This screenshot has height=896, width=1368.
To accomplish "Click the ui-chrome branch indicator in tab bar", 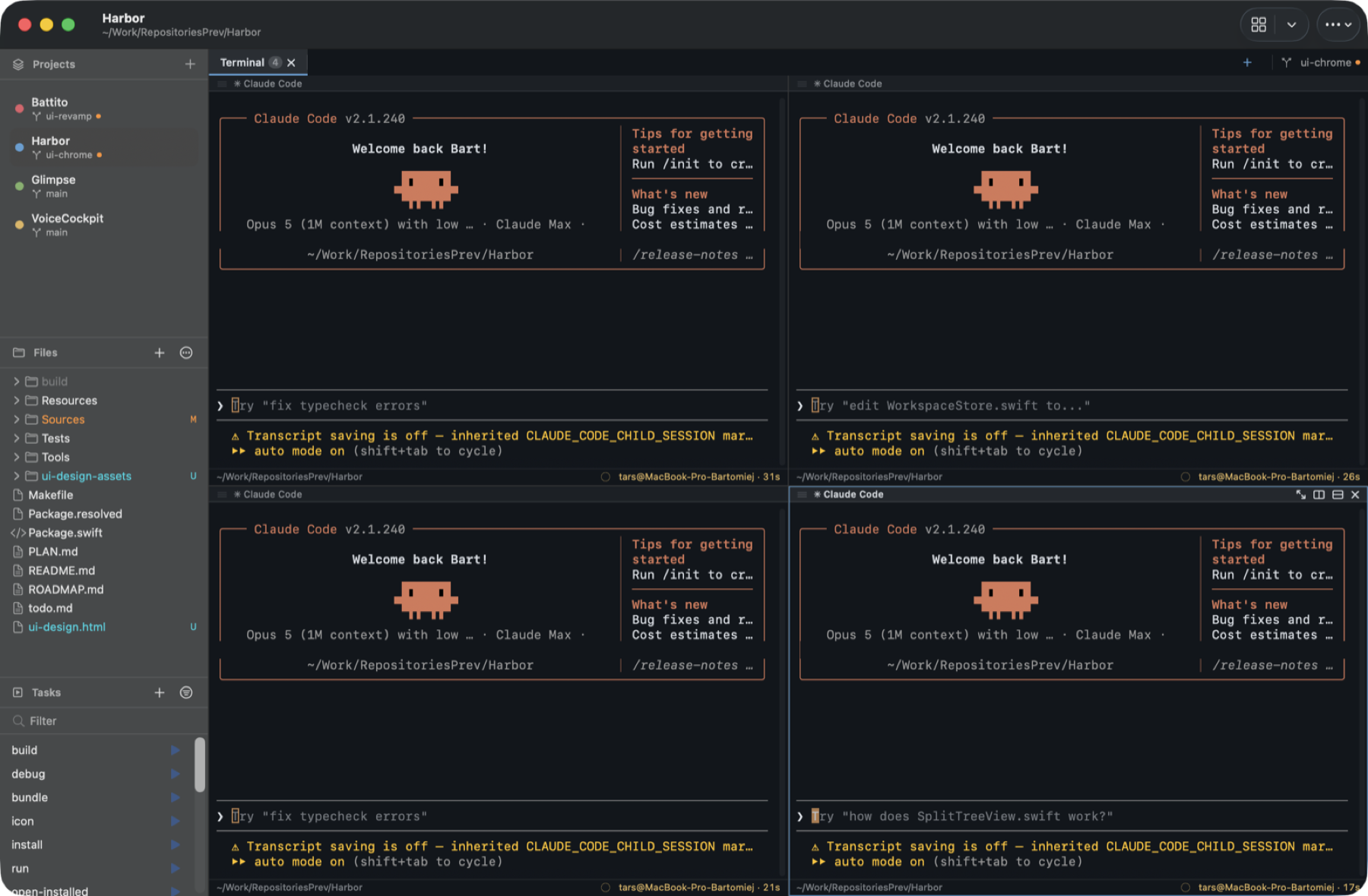I will [x=1320, y=62].
